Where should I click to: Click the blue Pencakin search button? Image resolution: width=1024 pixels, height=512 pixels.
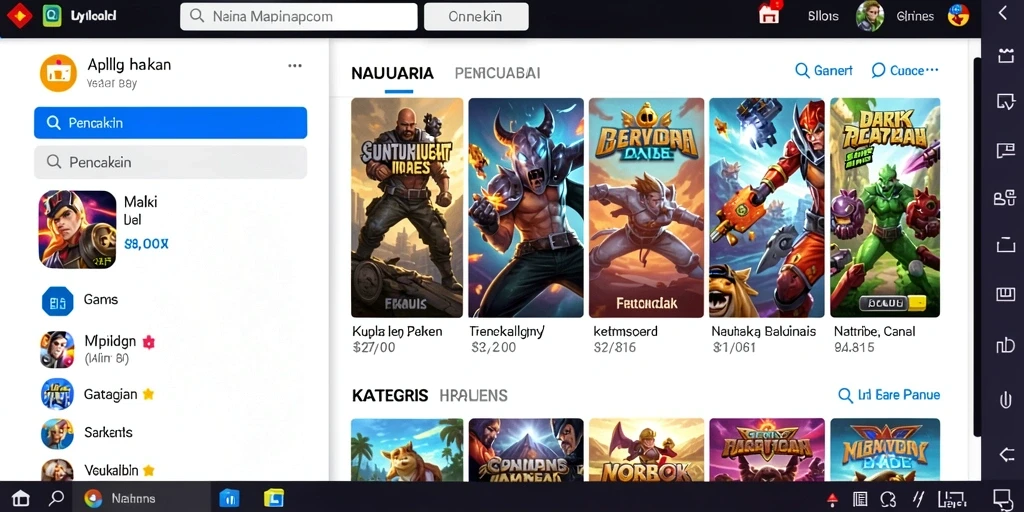(170, 123)
